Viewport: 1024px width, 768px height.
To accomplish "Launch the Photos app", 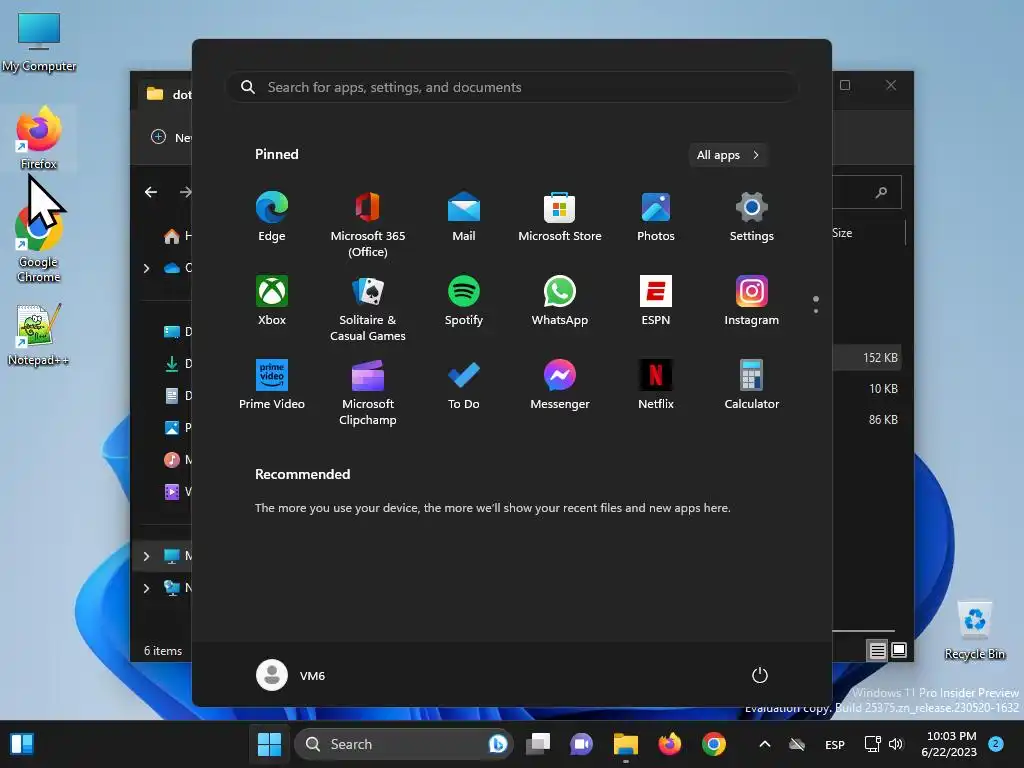I will click(x=656, y=217).
